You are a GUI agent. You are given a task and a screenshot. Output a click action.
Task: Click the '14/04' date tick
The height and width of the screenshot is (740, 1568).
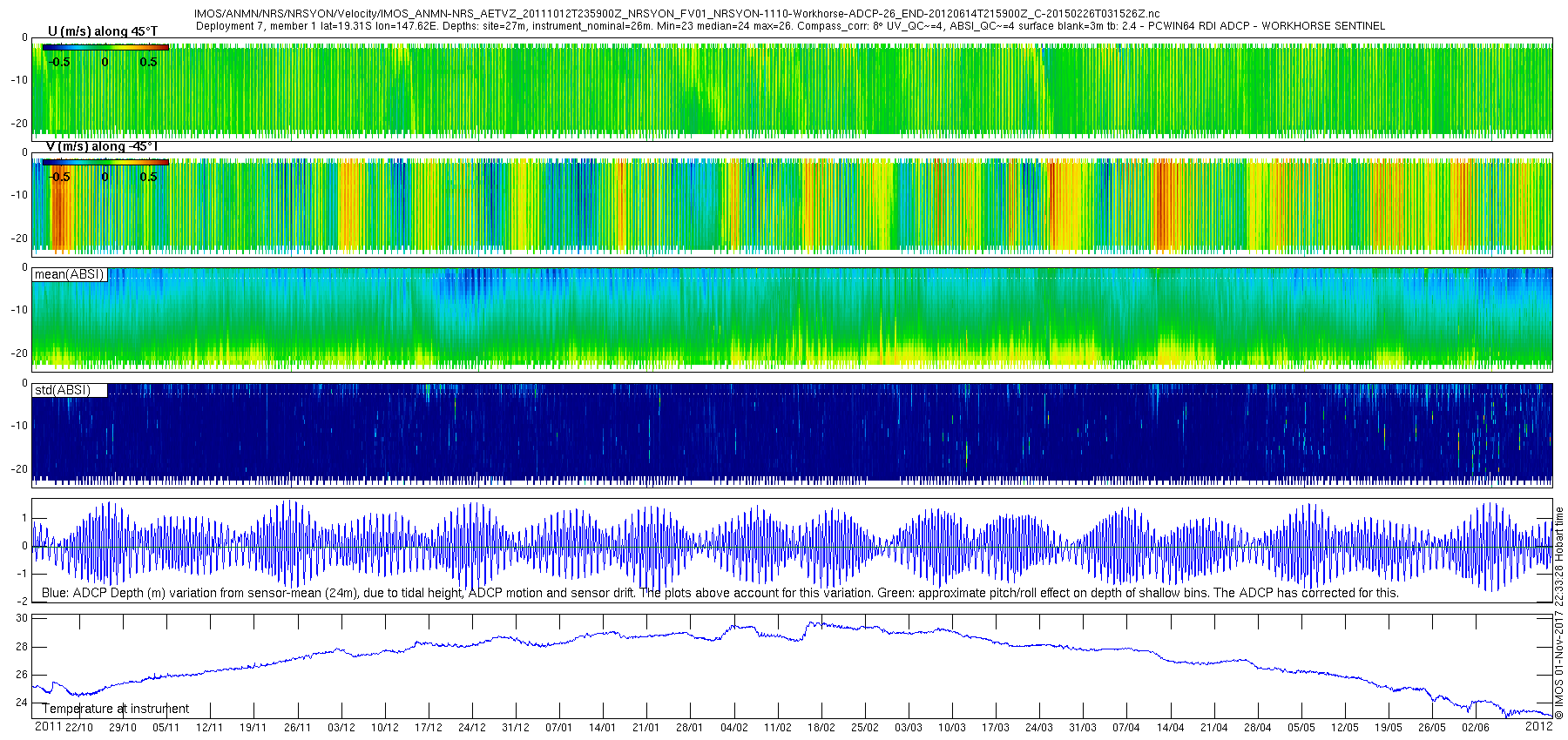[x=1171, y=728]
